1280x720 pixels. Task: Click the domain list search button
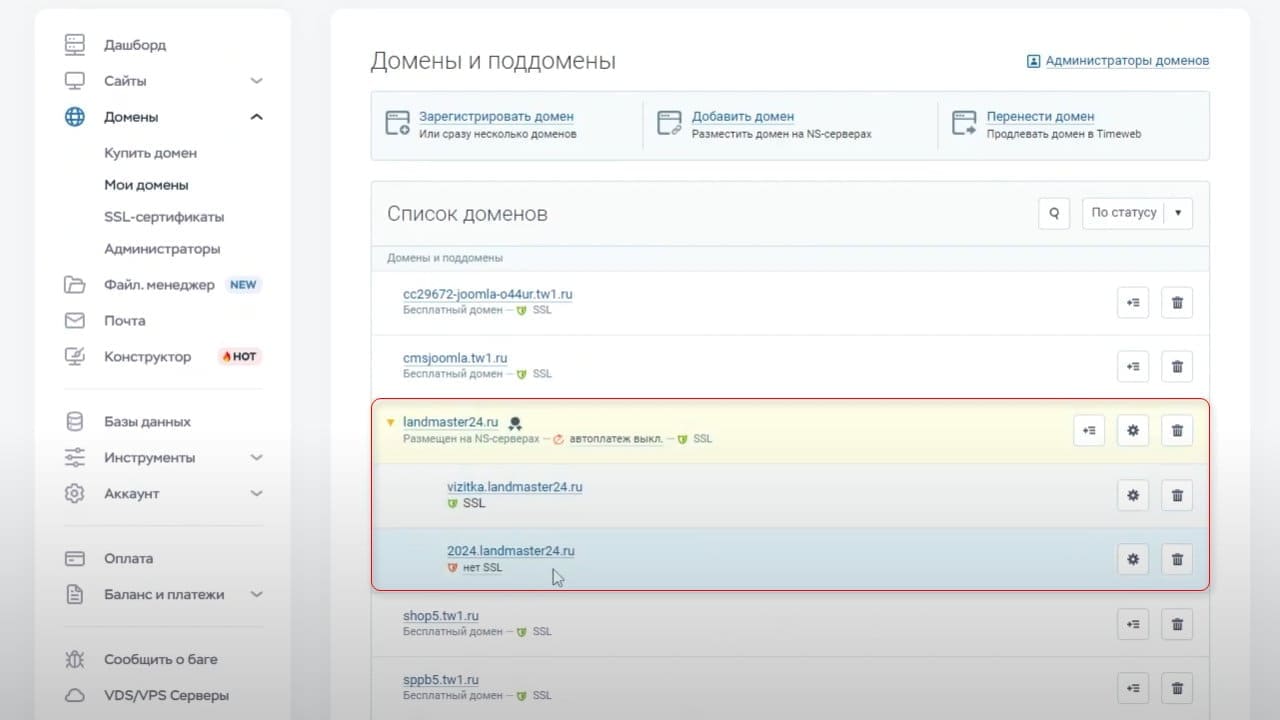(x=1054, y=213)
